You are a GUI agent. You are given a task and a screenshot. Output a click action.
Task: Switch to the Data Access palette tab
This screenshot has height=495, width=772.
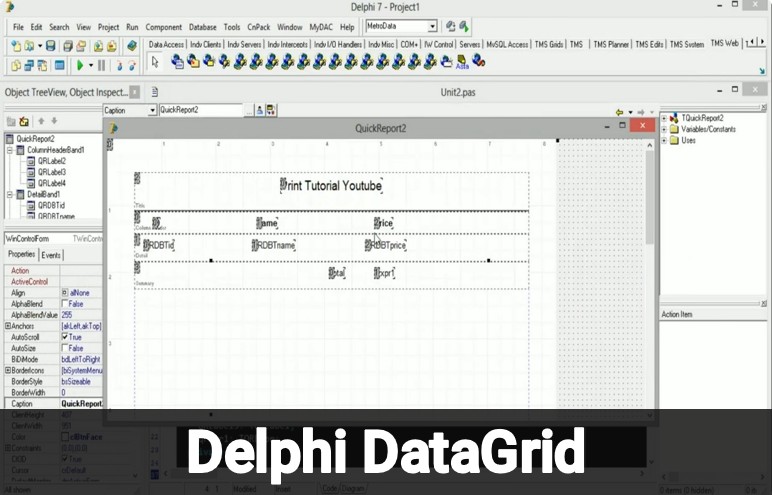[166, 44]
